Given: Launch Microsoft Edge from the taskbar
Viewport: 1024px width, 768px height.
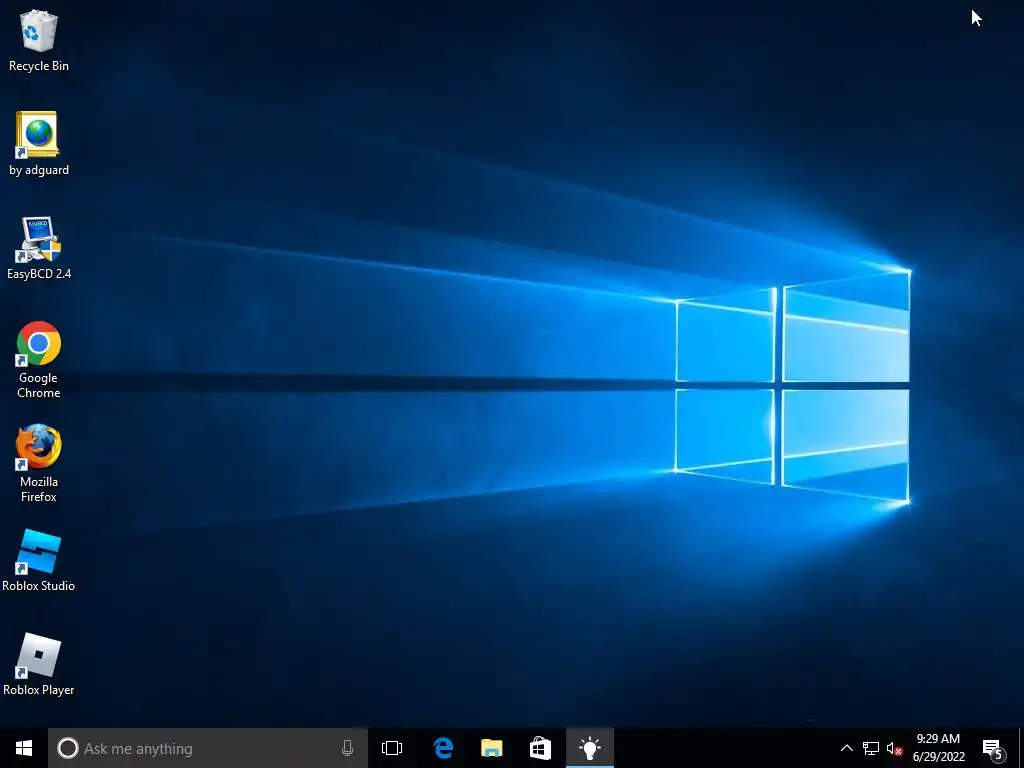Looking at the screenshot, I should 443,748.
